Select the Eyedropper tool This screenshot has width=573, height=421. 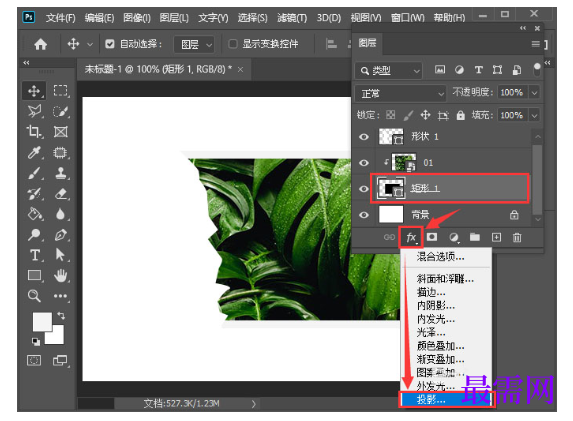click(34, 152)
